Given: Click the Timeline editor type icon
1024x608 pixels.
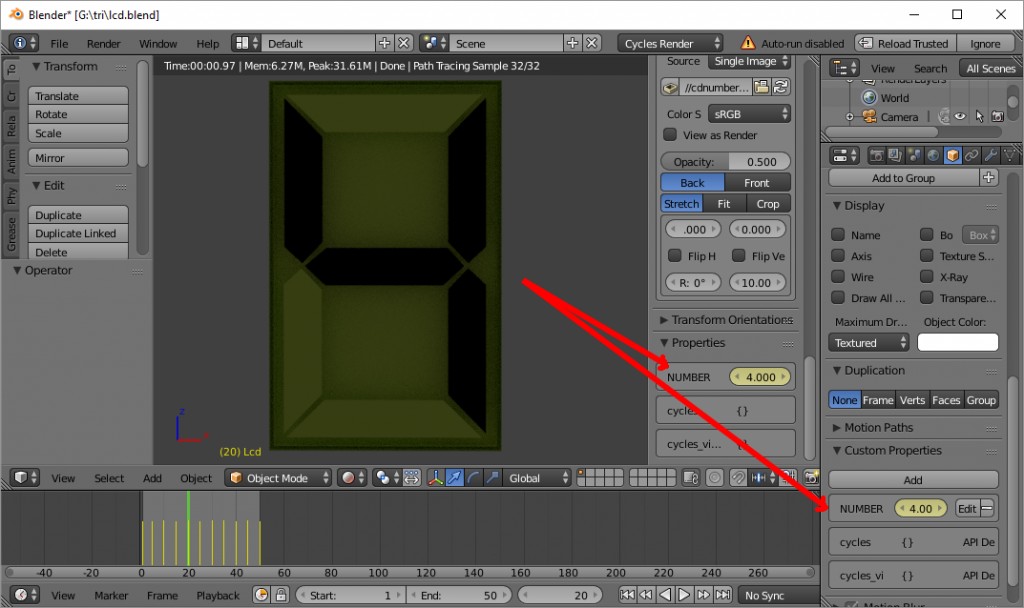Looking at the screenshot, I should coord(20,595).
